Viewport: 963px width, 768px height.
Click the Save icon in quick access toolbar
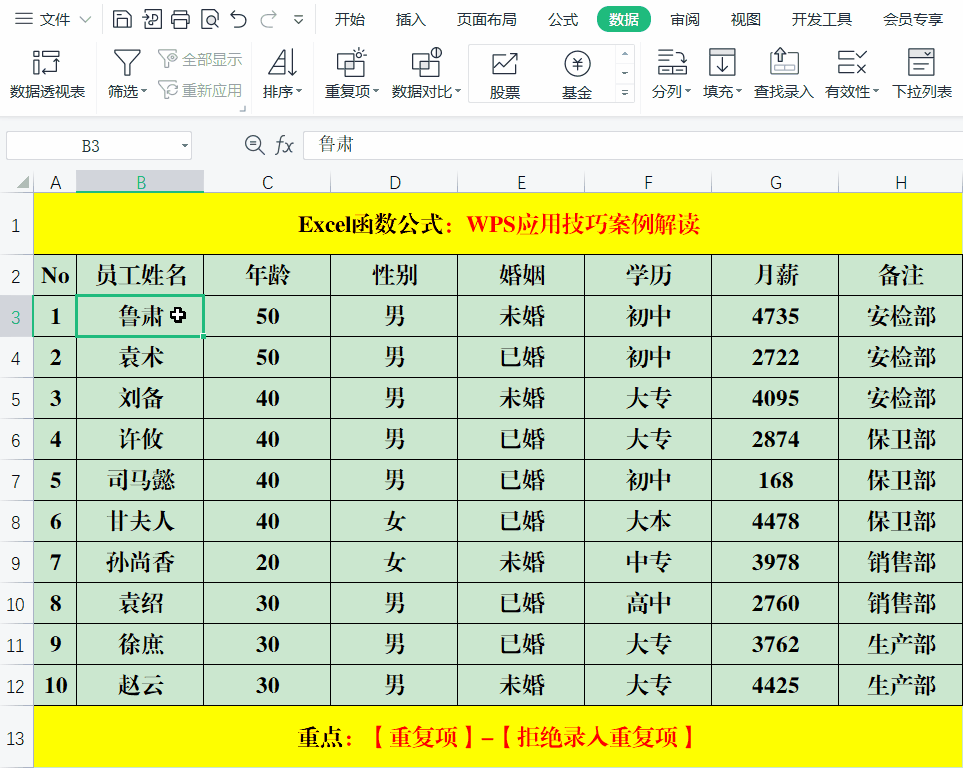[121, 19]
